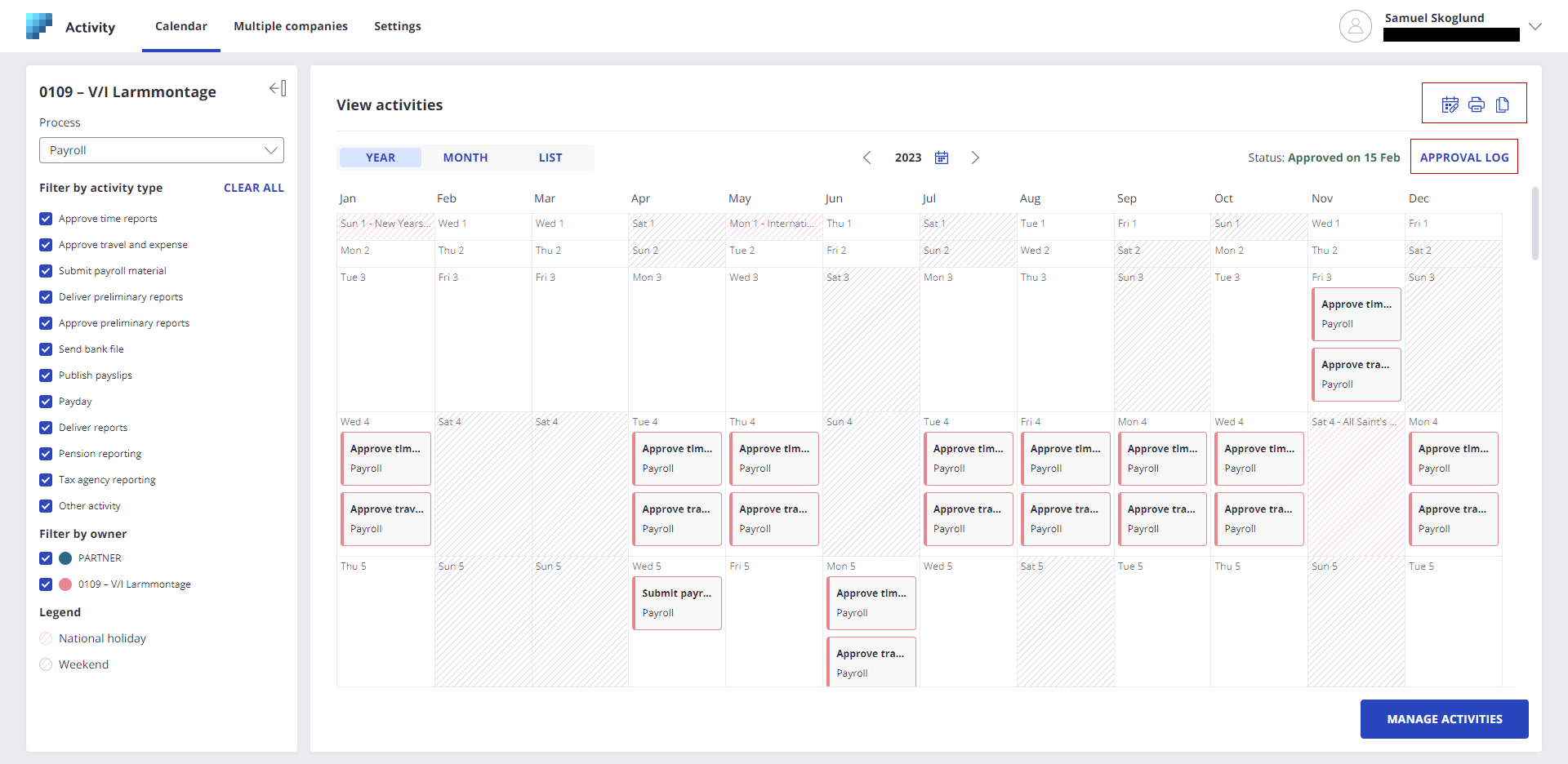Open December Mon 4 Approve travel card
Viewport: 1568px width, 764px height.
tap(1454, 519)
